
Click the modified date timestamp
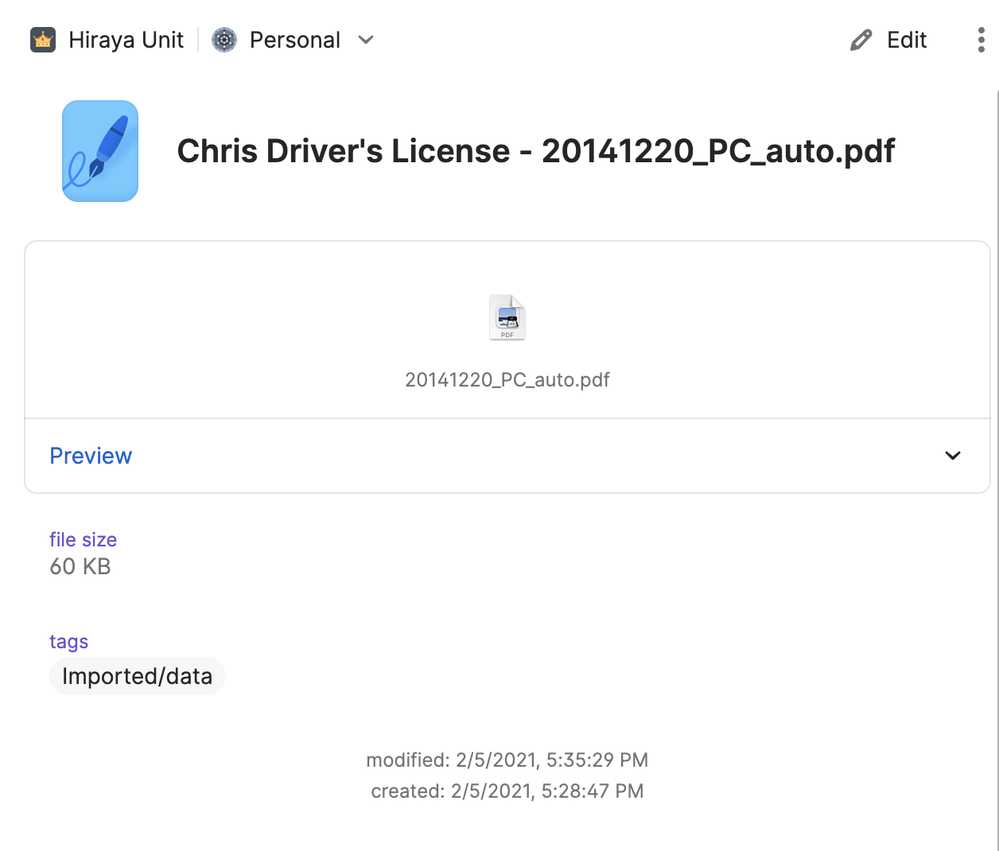507,761
